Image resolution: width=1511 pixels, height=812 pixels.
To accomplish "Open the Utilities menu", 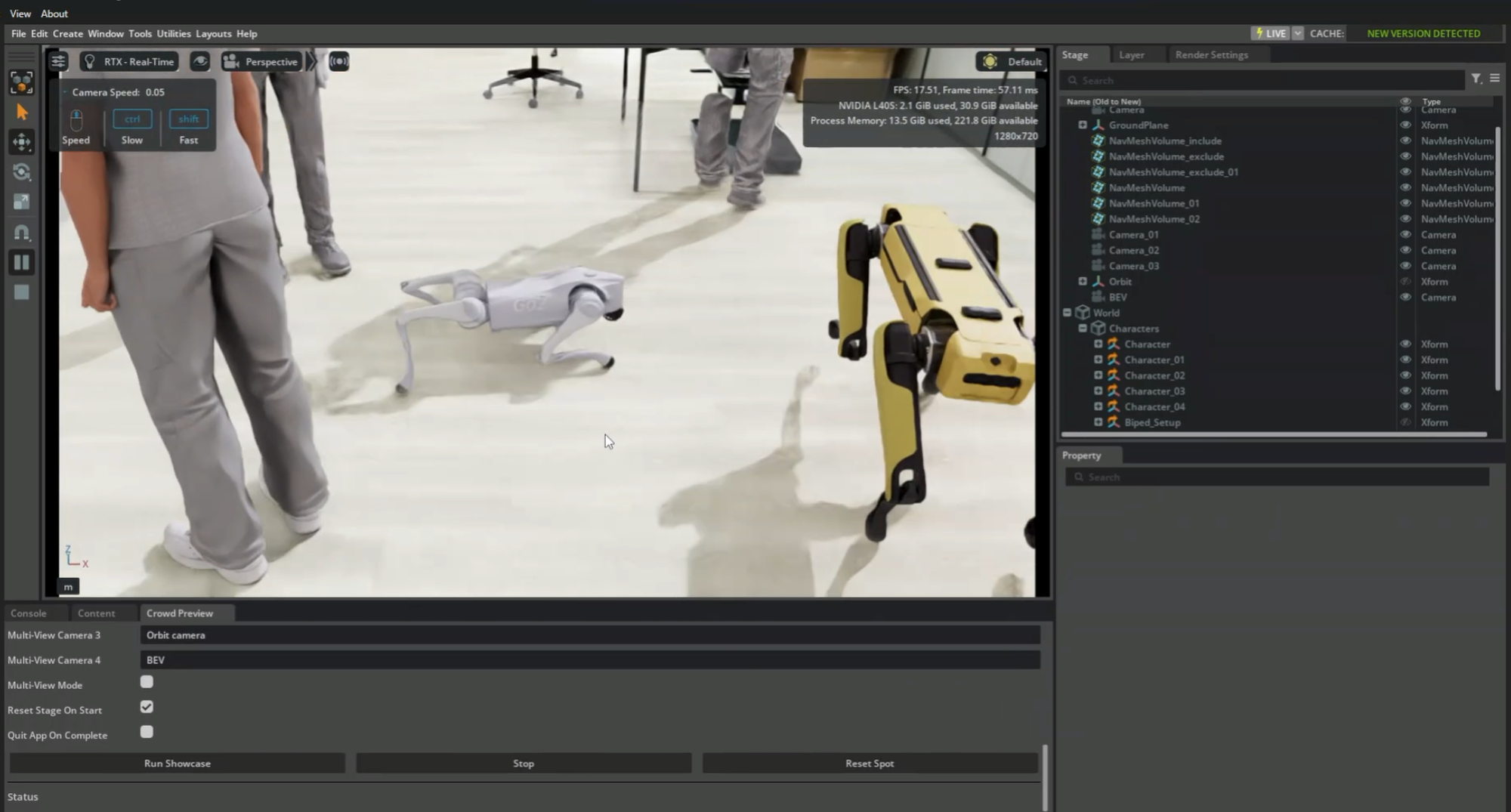I will click(x=174, y=33).
